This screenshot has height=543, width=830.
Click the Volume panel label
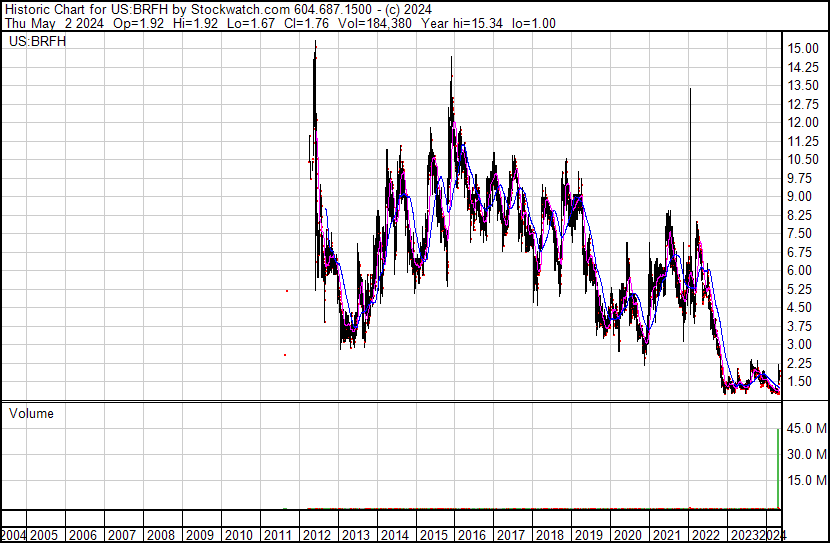31,413
